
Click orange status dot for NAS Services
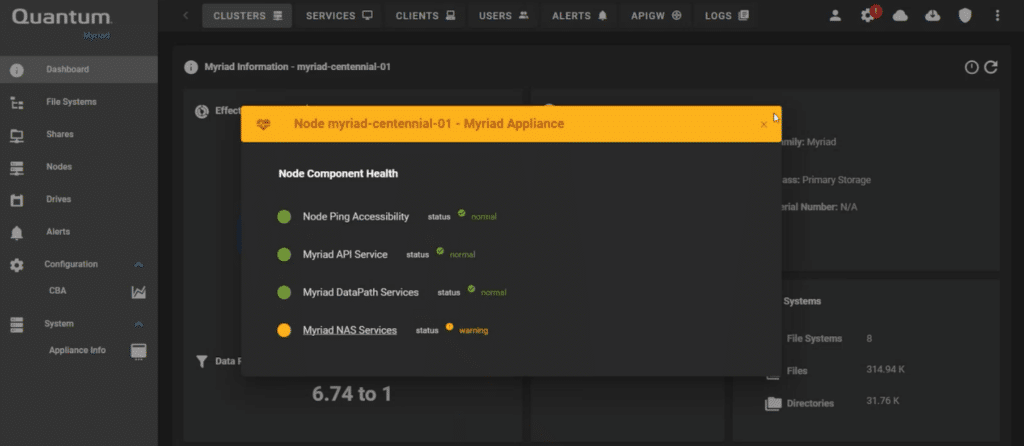click(283, 330)
